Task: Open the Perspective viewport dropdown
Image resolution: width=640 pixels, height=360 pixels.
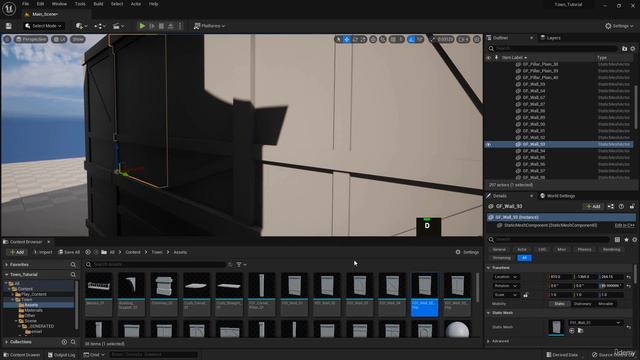Action: pos(31,39)
